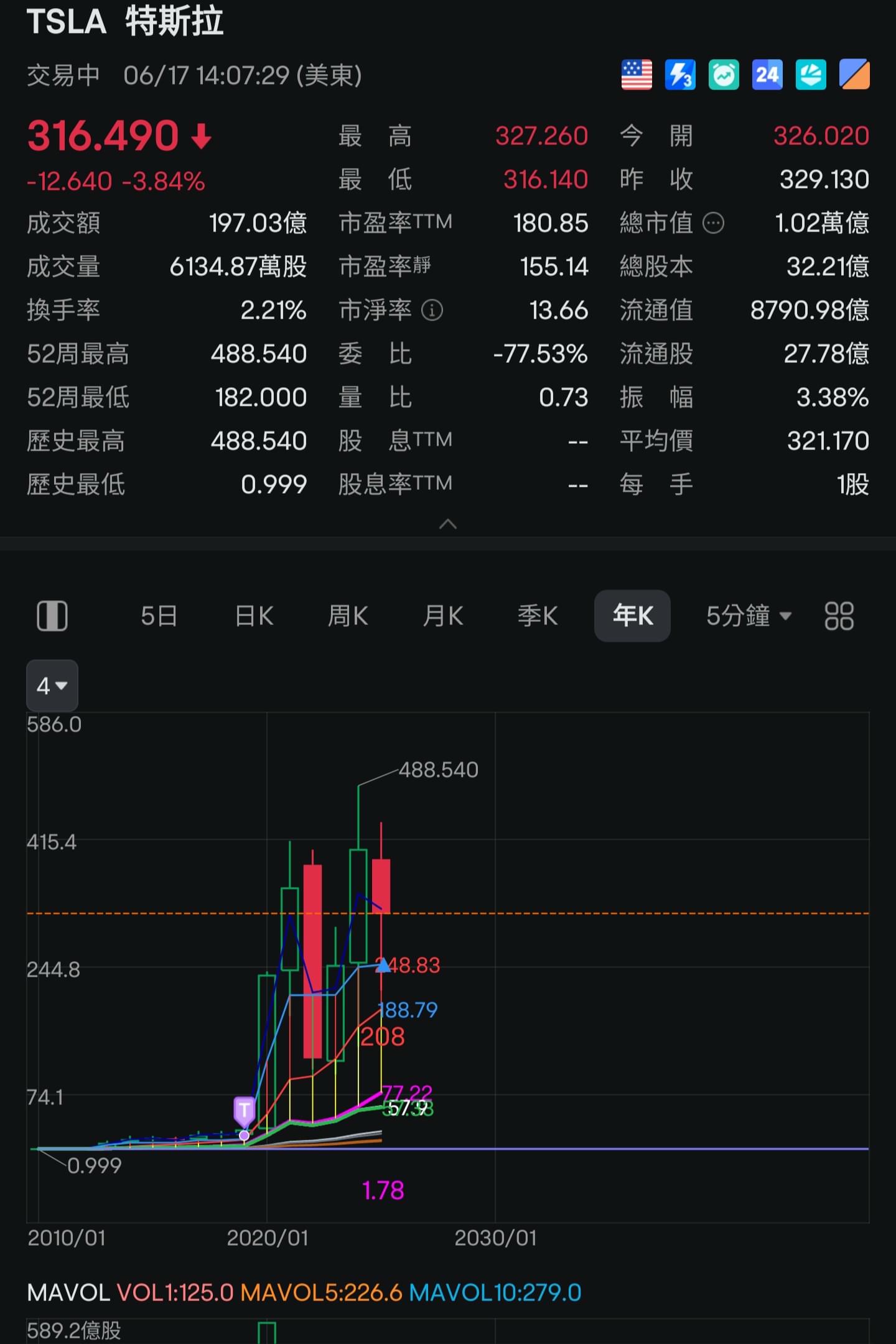Tap the open price value 326.020
Screen dimensions: 896x1344
click(x=821, y=136)
